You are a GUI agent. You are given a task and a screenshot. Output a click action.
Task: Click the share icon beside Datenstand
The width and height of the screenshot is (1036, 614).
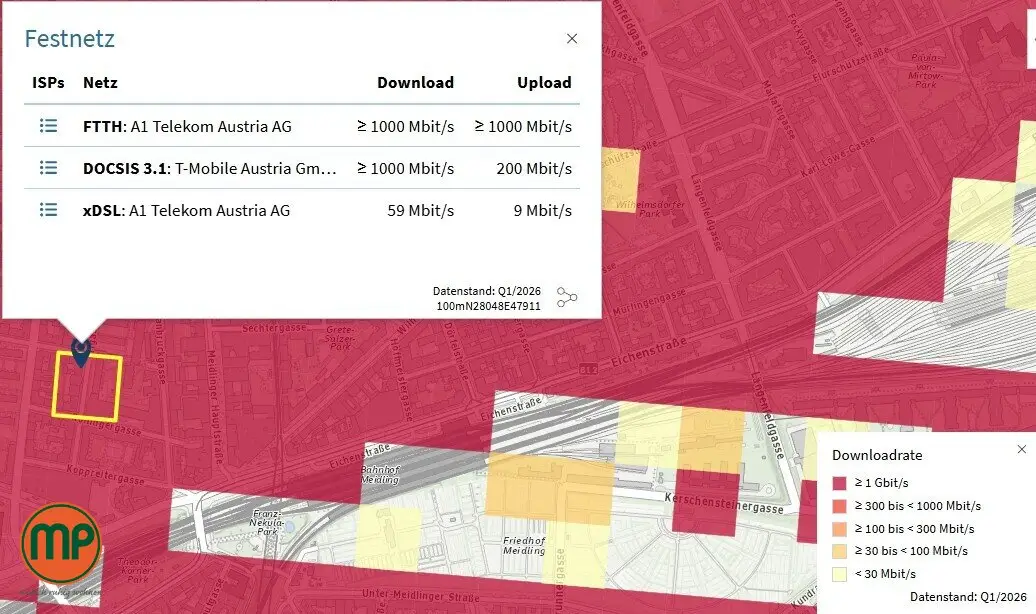[567, 297]
